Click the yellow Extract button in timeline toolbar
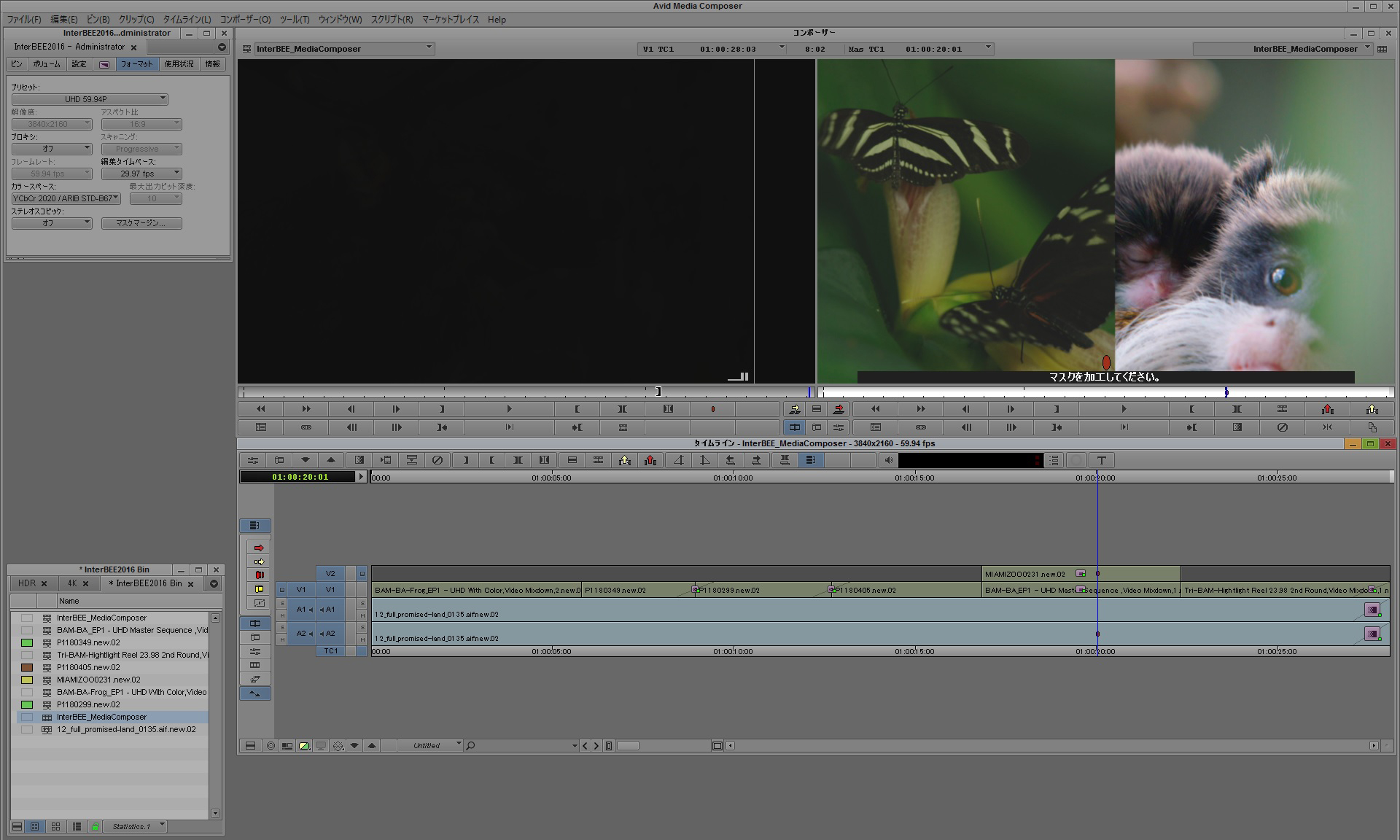 coord(625,460)
